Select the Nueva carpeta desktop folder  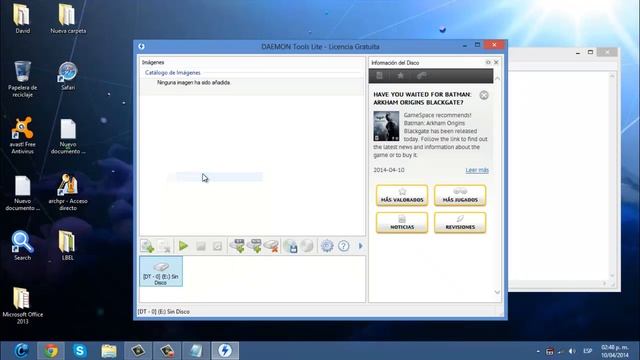point(68,19)
